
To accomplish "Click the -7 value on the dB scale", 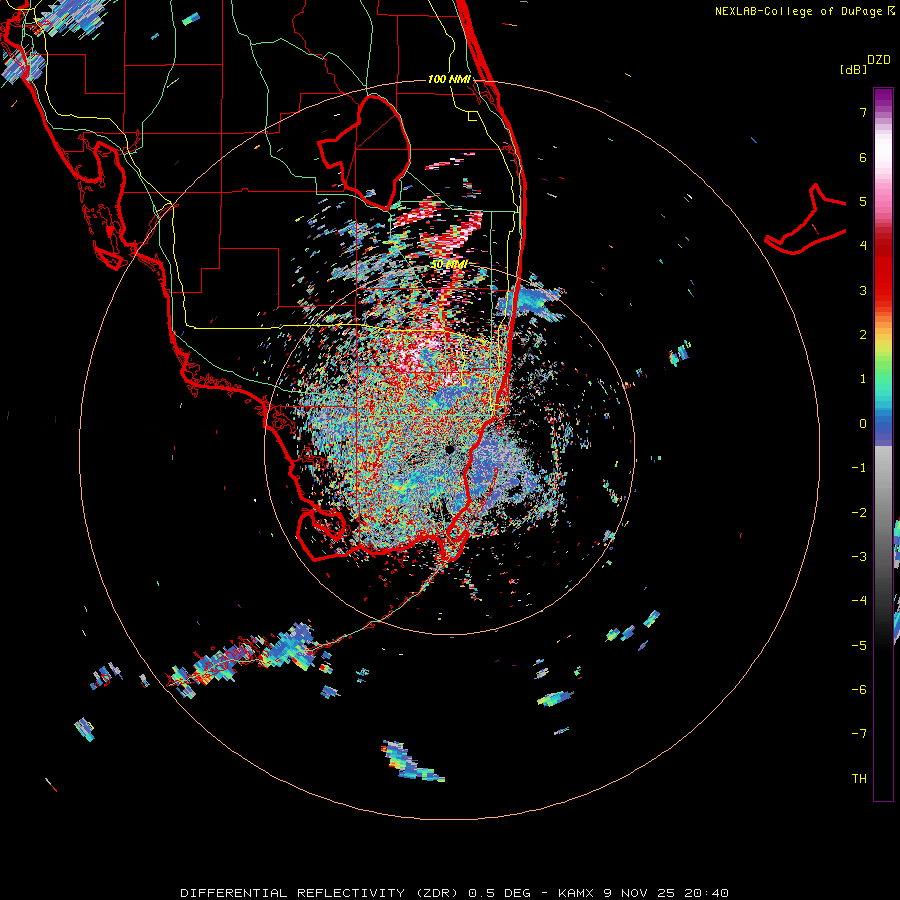I will [859, 734].
